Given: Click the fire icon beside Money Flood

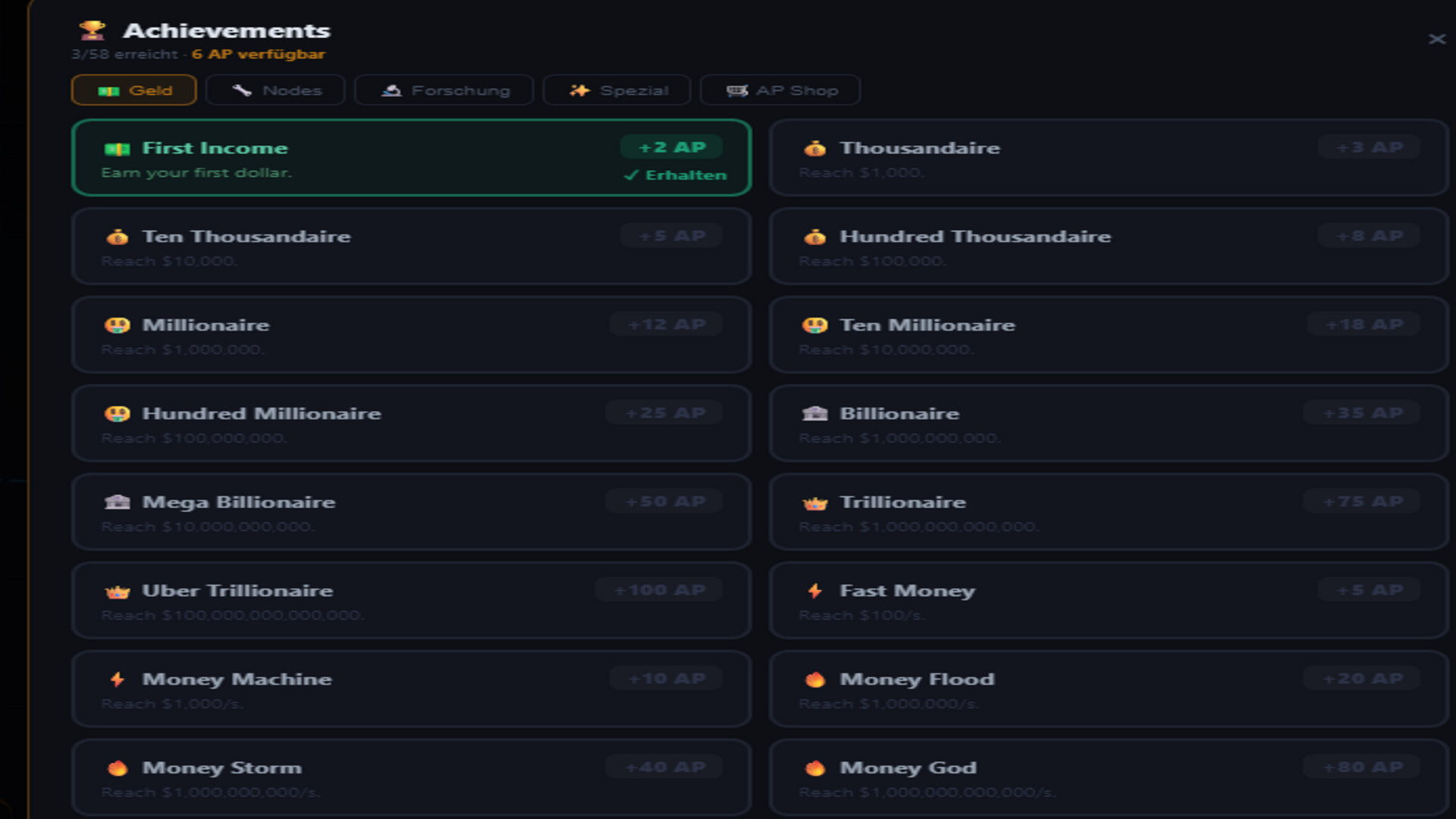Looking at the screenshot, I should point(814,679).
